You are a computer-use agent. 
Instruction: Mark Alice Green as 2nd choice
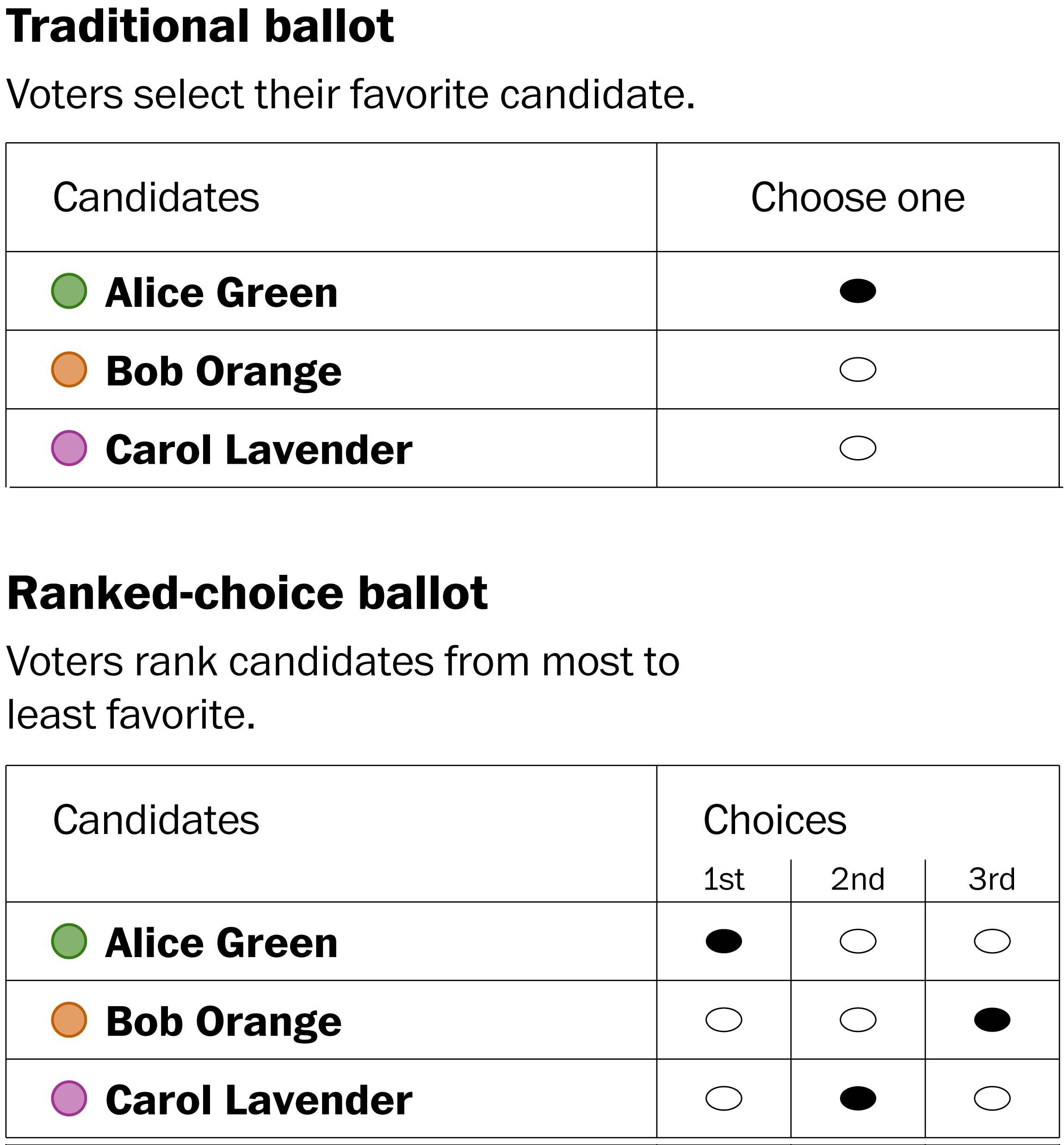coord(858,941)
